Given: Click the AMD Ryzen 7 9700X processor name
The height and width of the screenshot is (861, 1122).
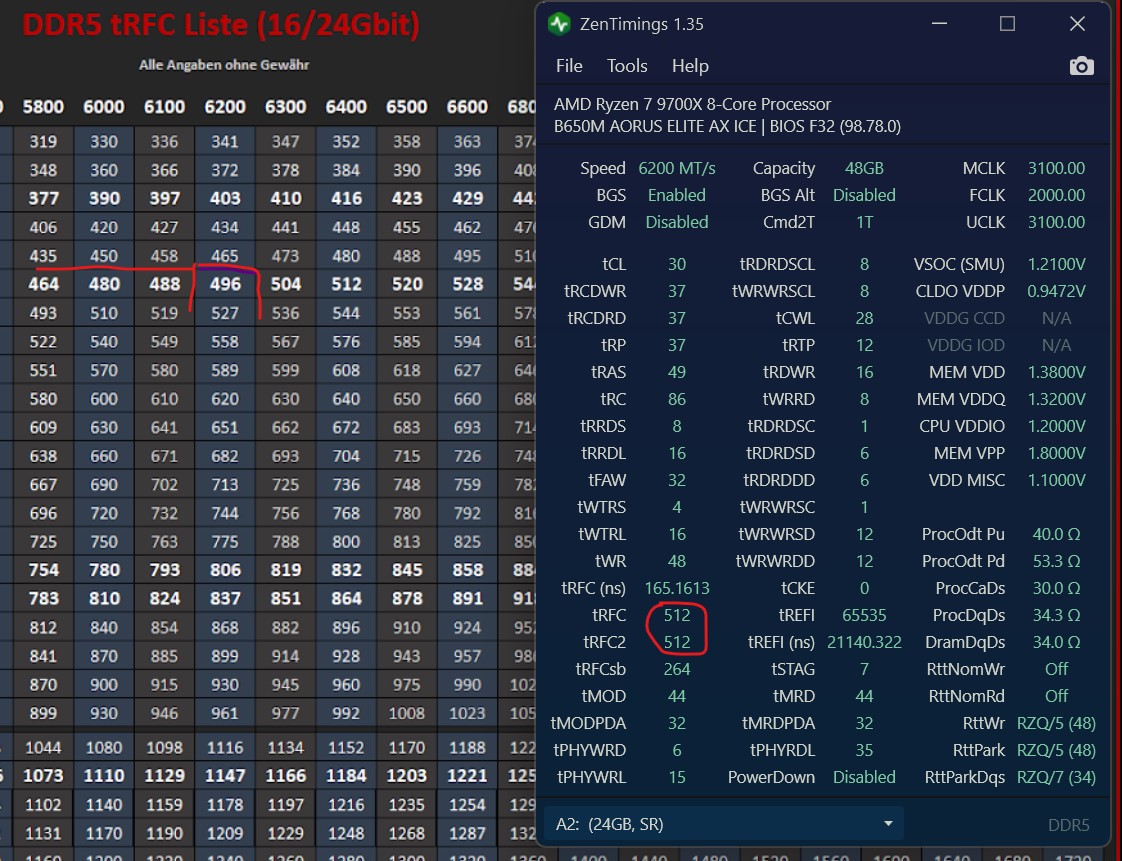Looking at the screenshot, I should coord(692,104).
